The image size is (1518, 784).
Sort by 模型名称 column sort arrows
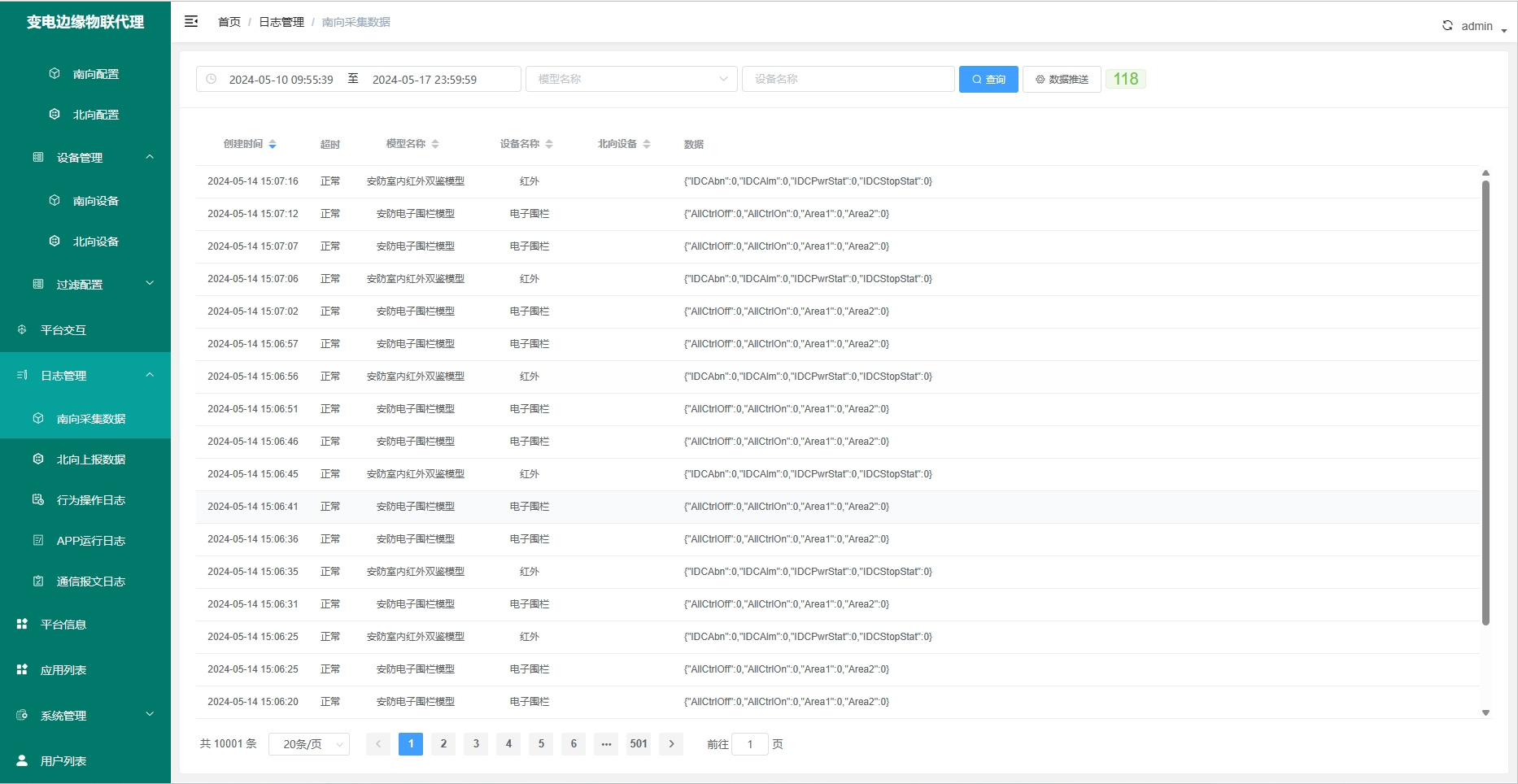[x=435, y=145]
